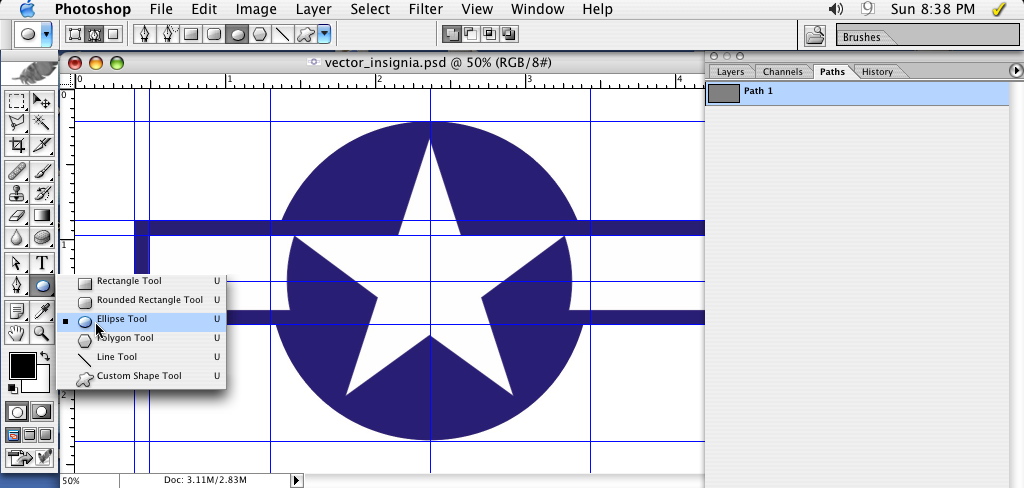Select the Sponge tool
The height and width of the screenshot is (488, 1024).
tap(42, 237)
